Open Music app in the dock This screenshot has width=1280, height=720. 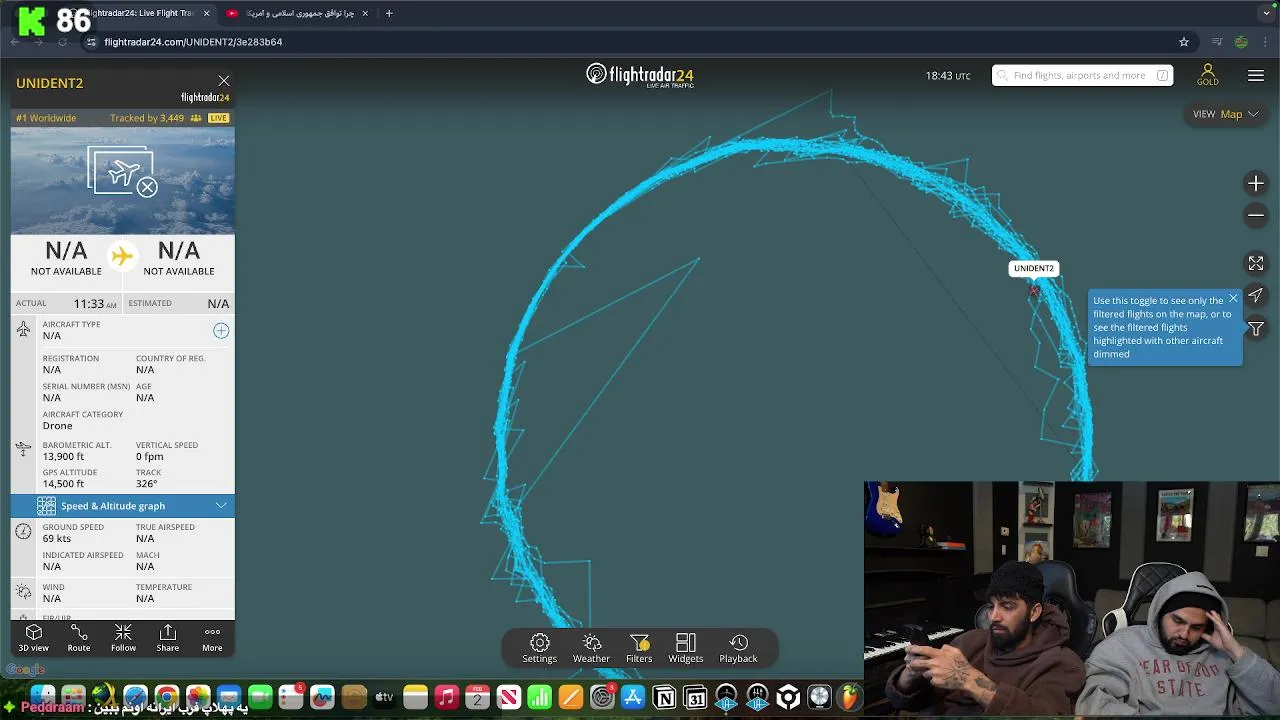[x=446, y=697]
